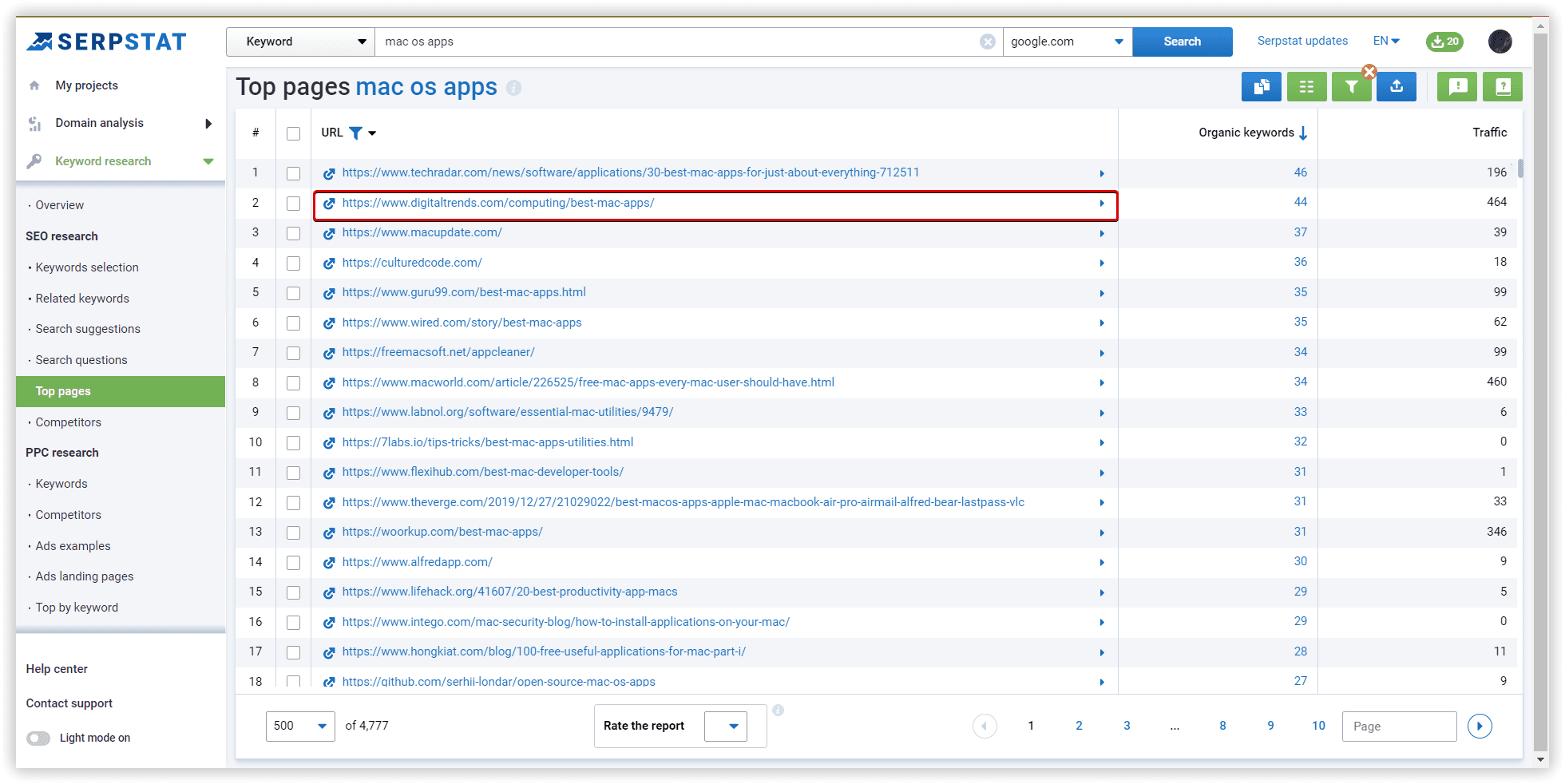Go to previous page arrow button
The image size is (1565, 784).
pos(985,726)
